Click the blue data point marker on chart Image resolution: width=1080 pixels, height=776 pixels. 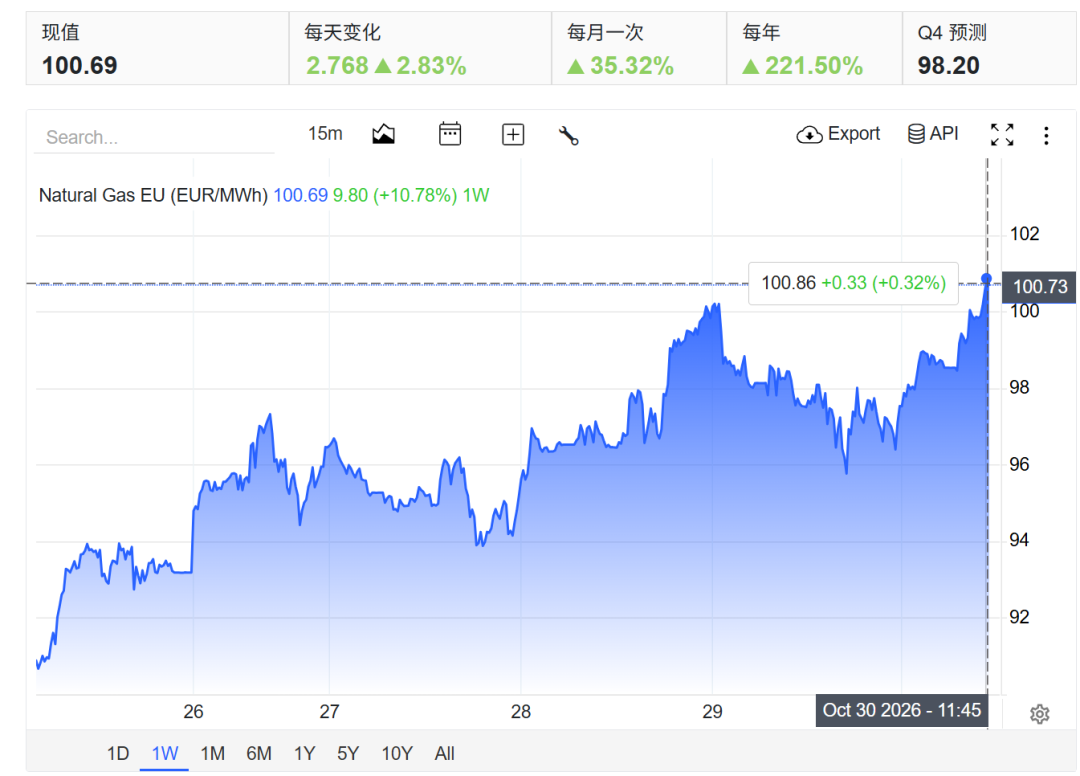986,279
